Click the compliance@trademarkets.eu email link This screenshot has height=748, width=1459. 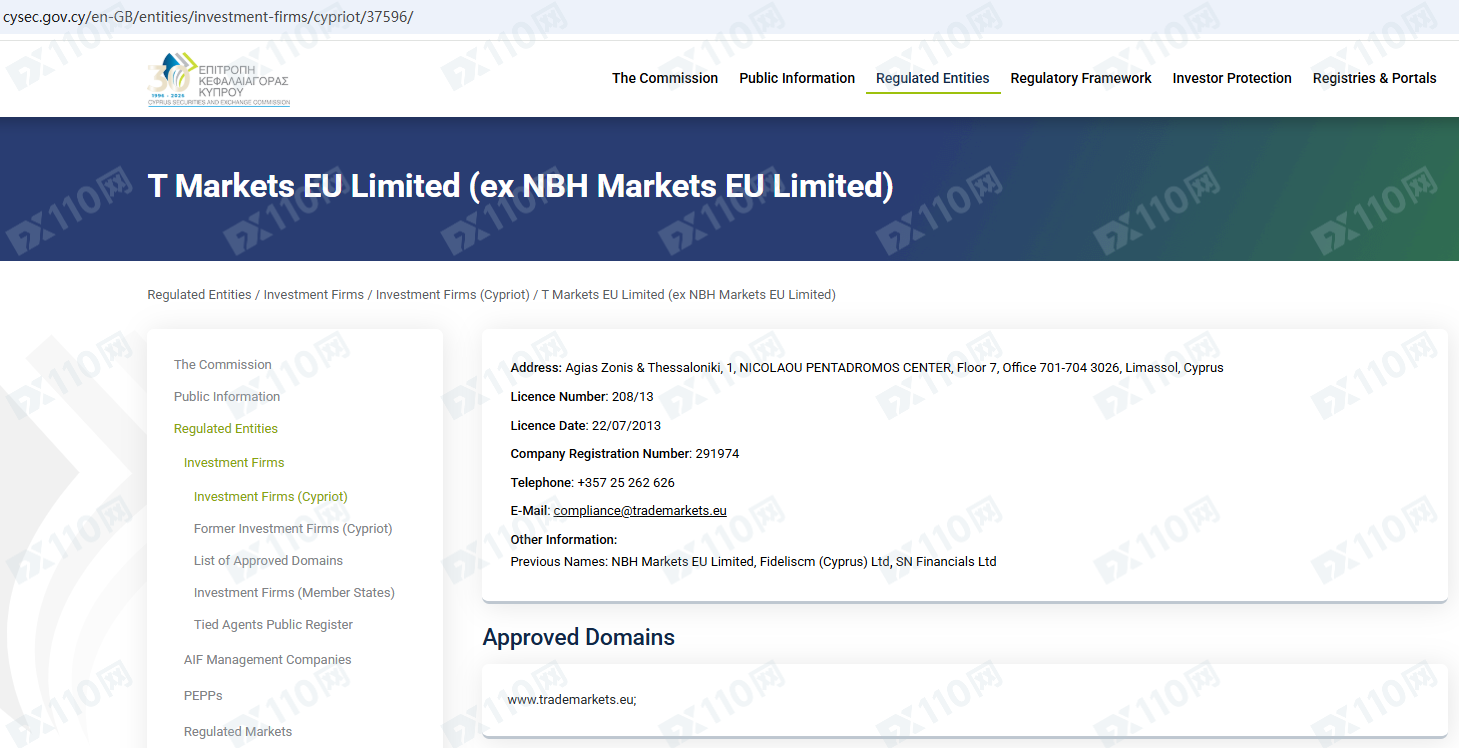[640, 511]
